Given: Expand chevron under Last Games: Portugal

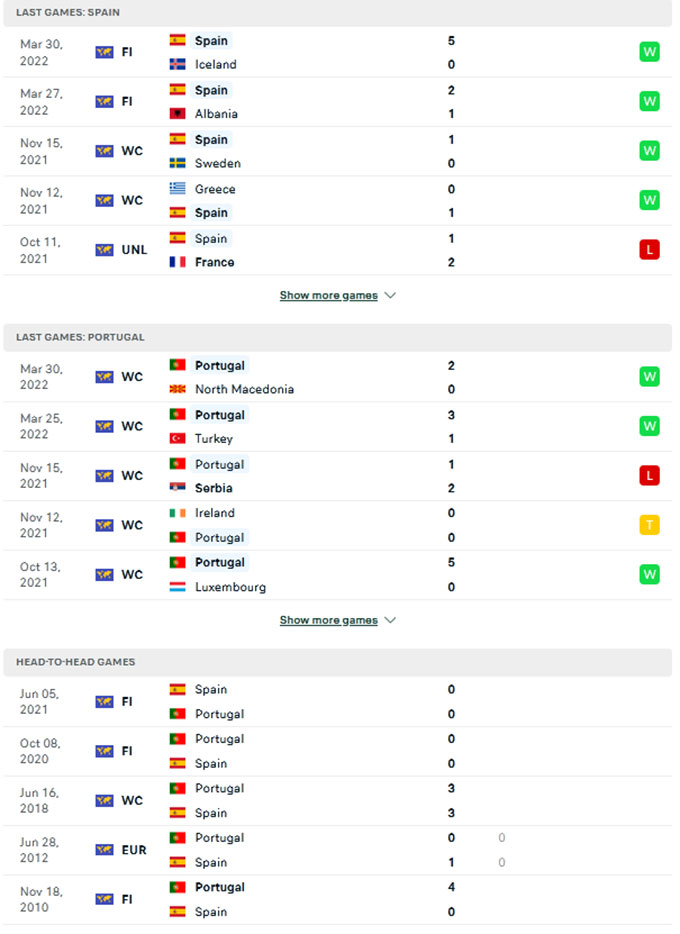Looking at the screenshot, I should click(x=390, y=620).
